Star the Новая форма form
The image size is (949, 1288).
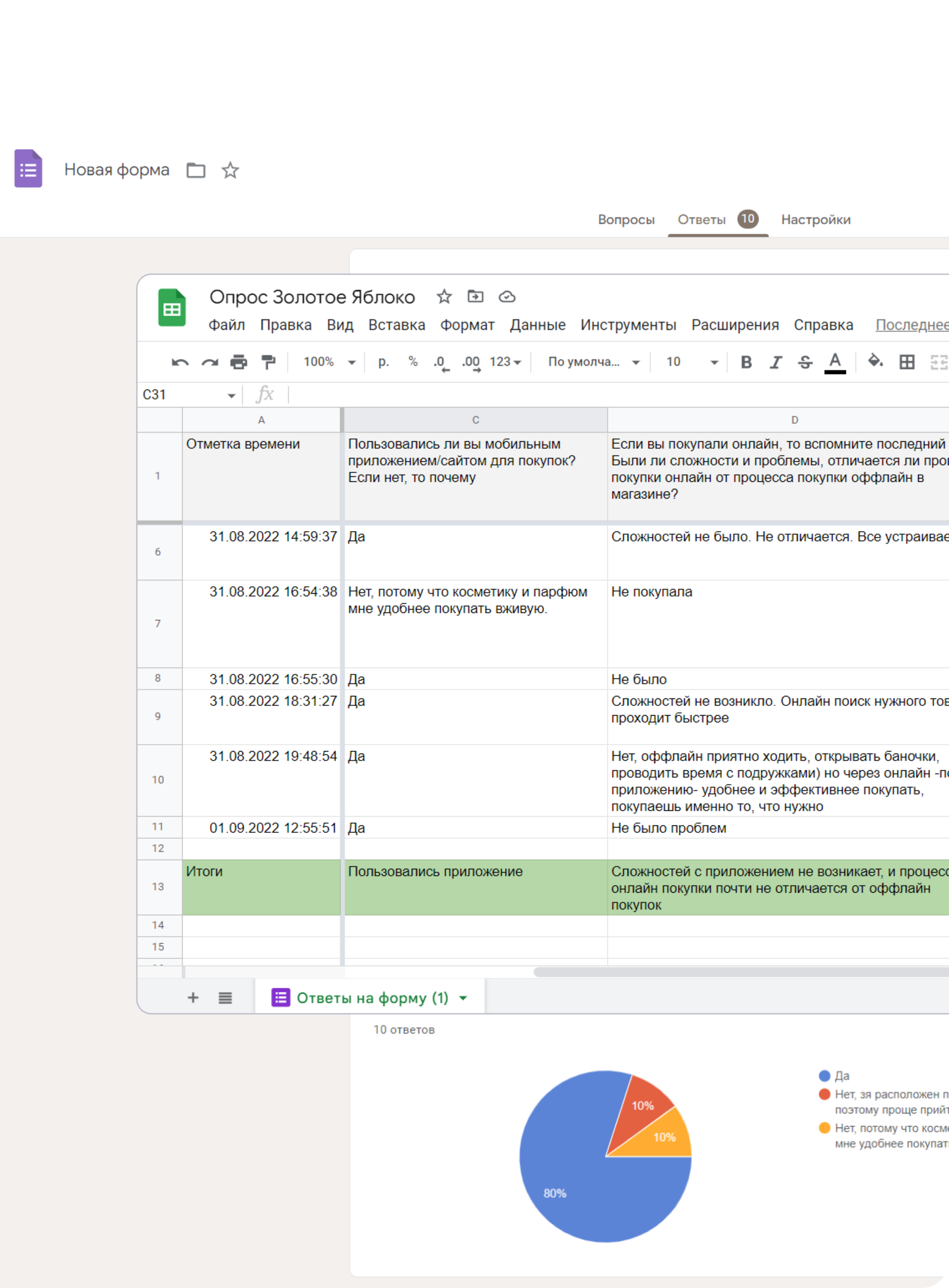(230, 171)
